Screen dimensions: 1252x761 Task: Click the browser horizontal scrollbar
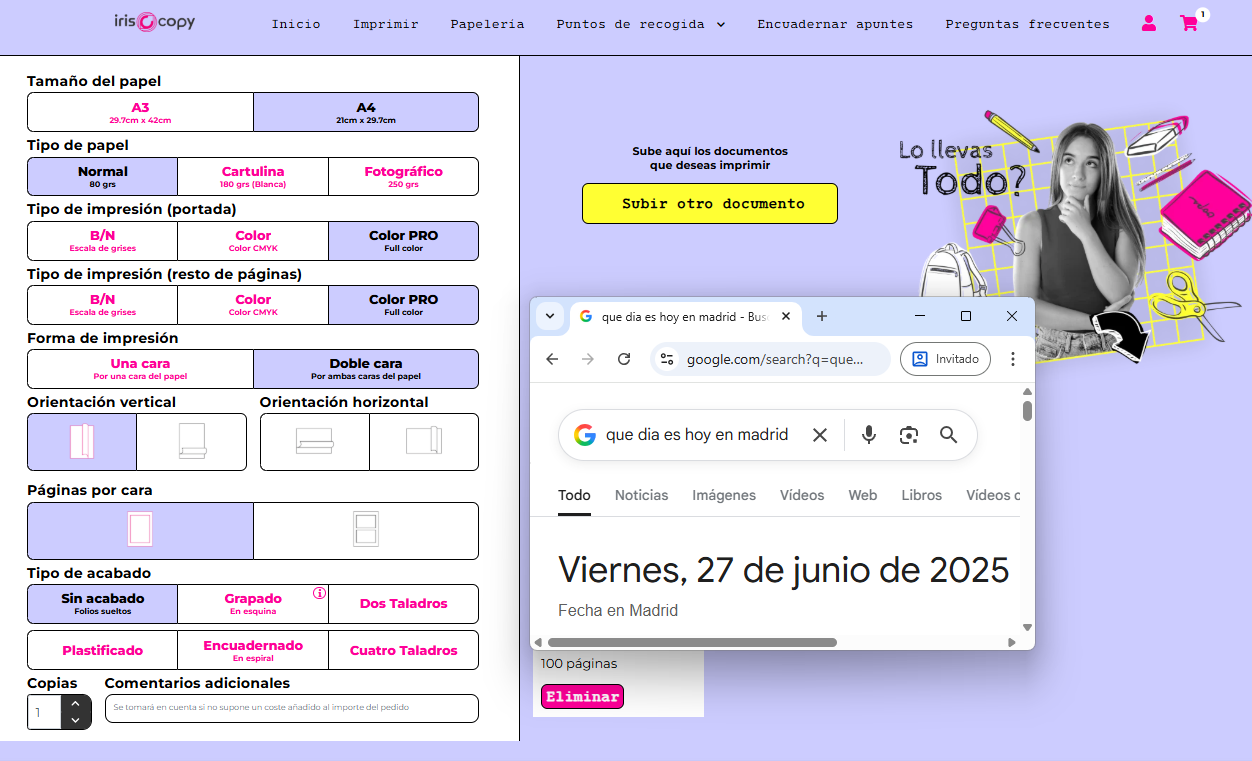tap(692, 642)
